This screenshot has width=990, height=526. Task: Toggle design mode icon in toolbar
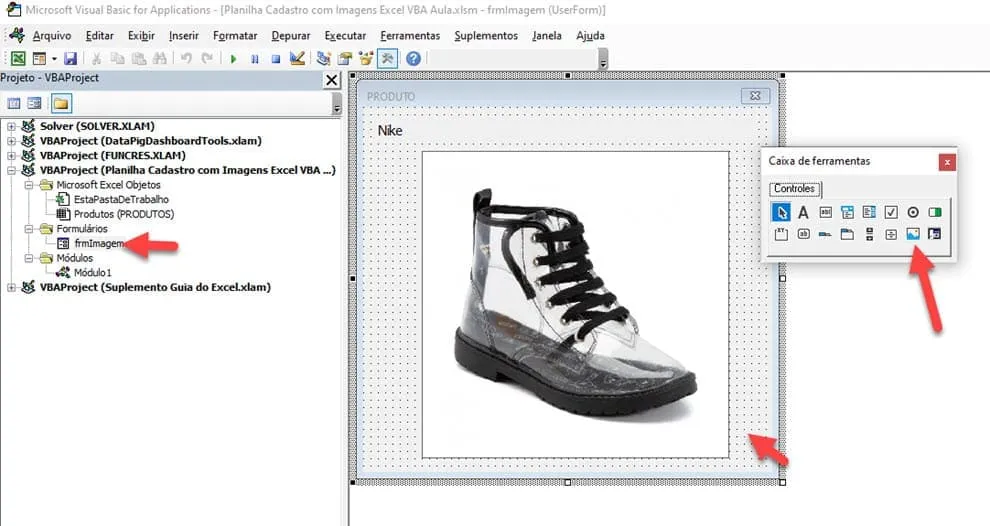coord(297,59)
